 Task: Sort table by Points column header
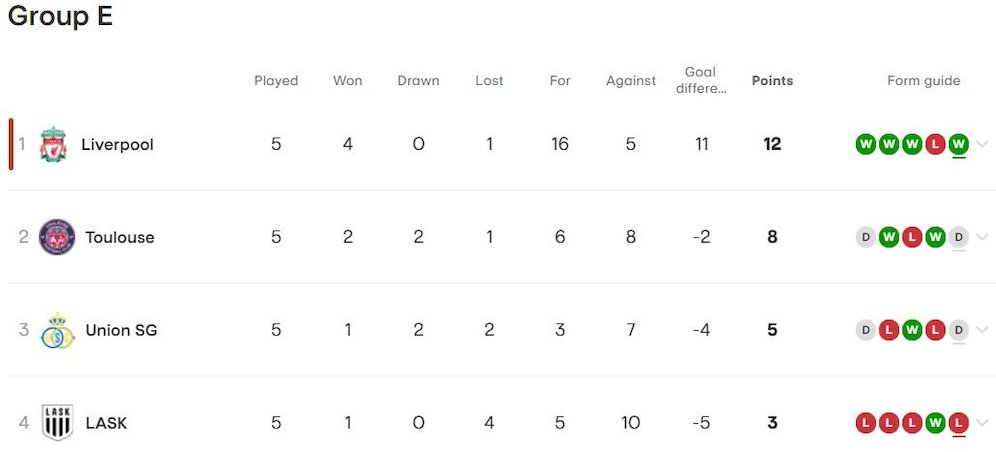(x=772, y=81)
